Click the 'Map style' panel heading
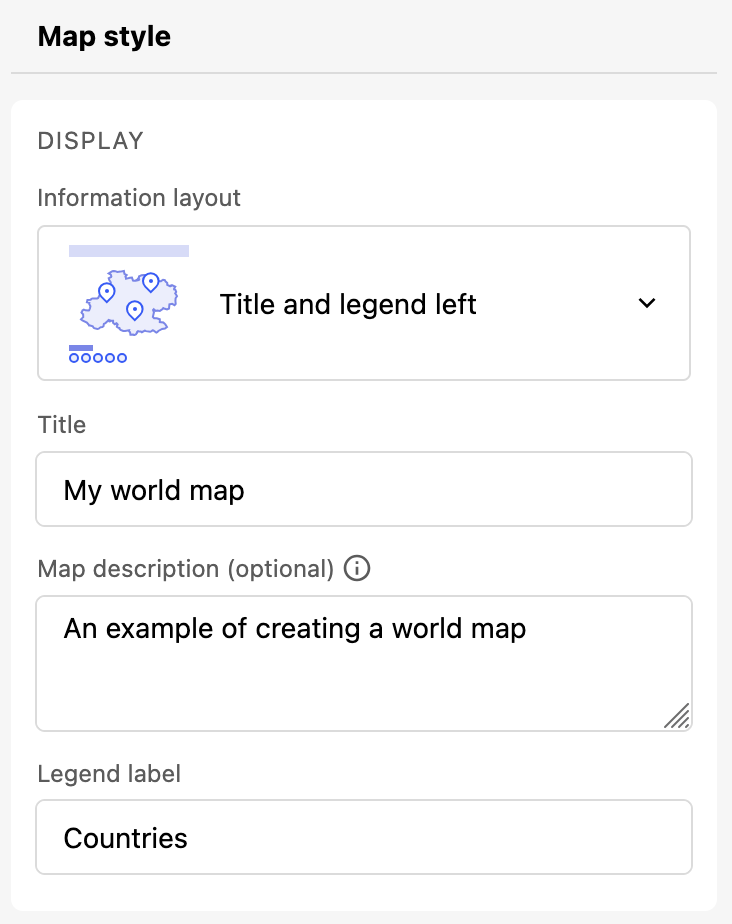 point(104,37)
